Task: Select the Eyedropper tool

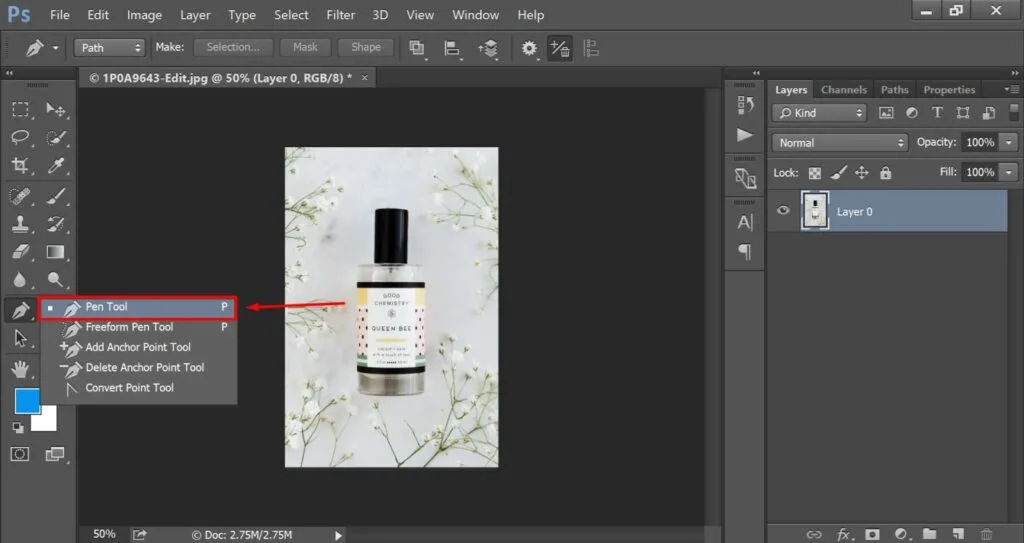Action: click(56, 165)
